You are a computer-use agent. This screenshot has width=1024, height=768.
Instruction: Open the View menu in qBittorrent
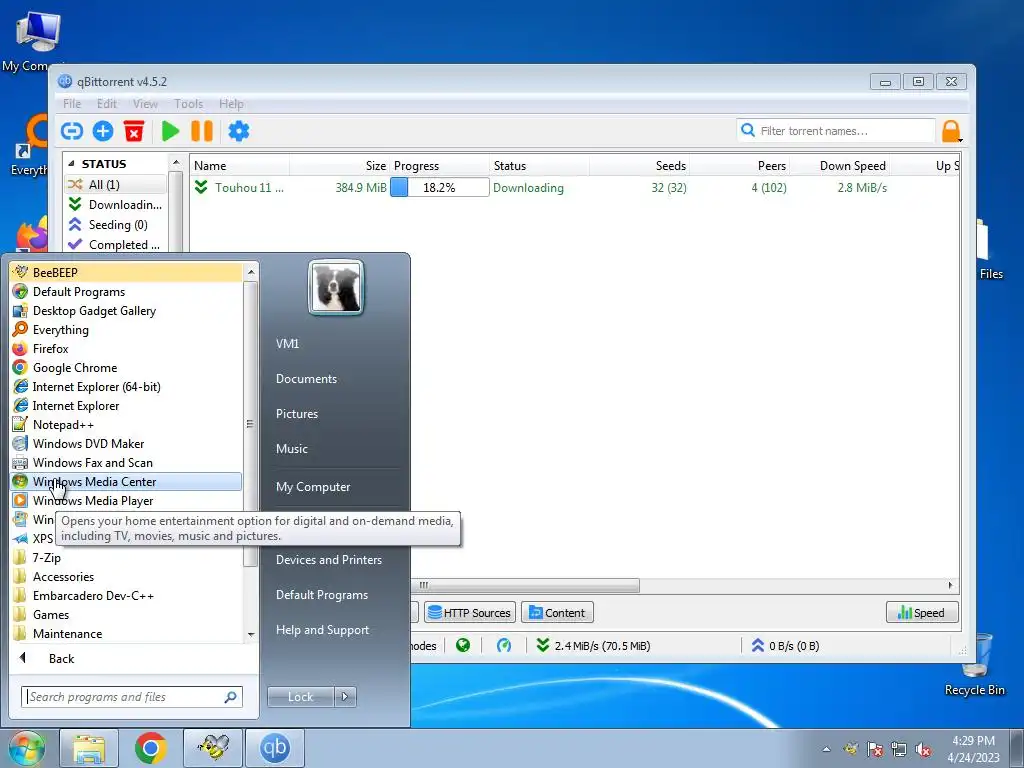tap(145, 104)
